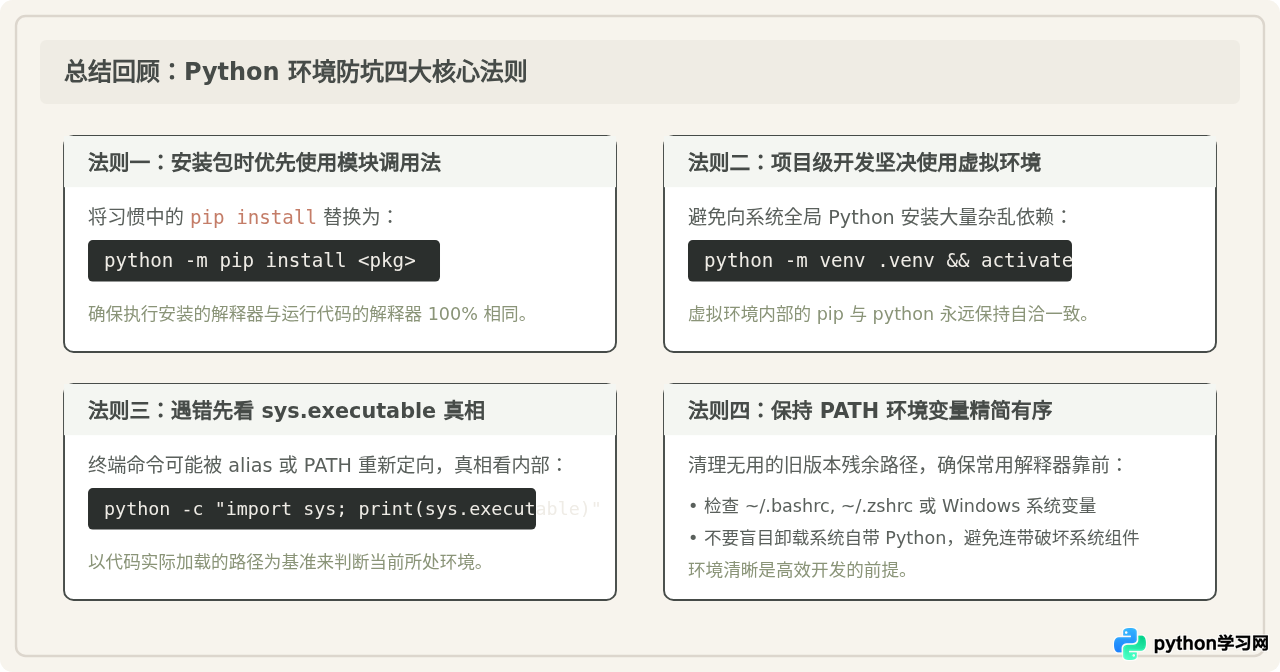Click text '清理无用的旧版本残余路径，确保常用解释器靠前：'
The width and height of the screenshot is (1280, 672).
pyautogui.click(x=908, y=465)
